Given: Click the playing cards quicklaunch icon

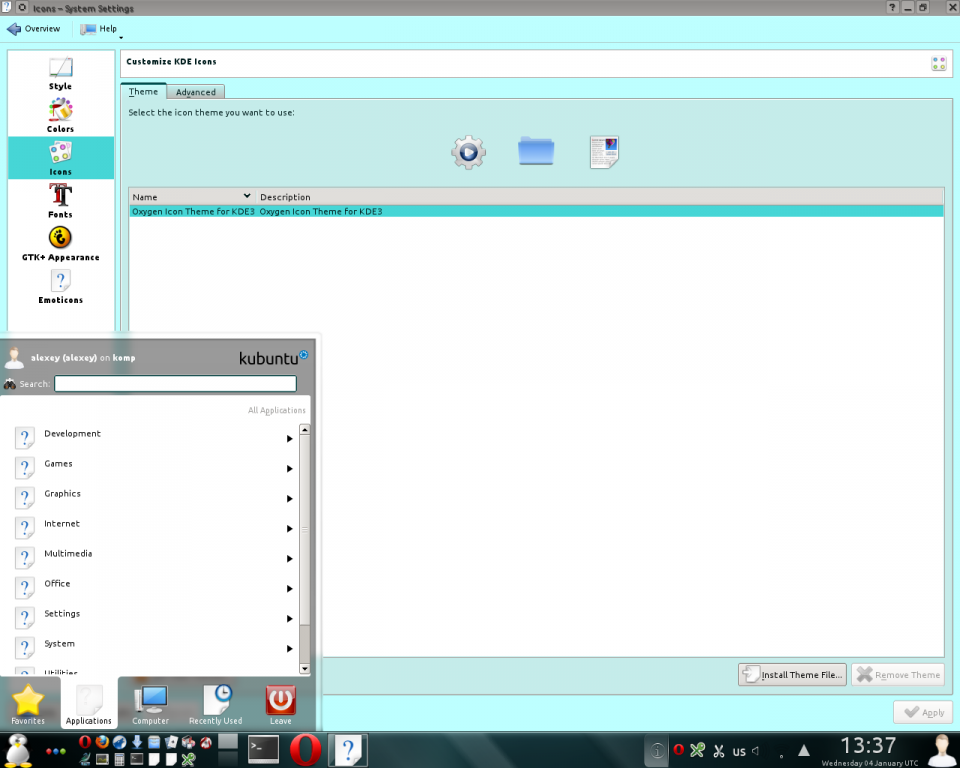Looking at the screenshot, I should point(171,742).
